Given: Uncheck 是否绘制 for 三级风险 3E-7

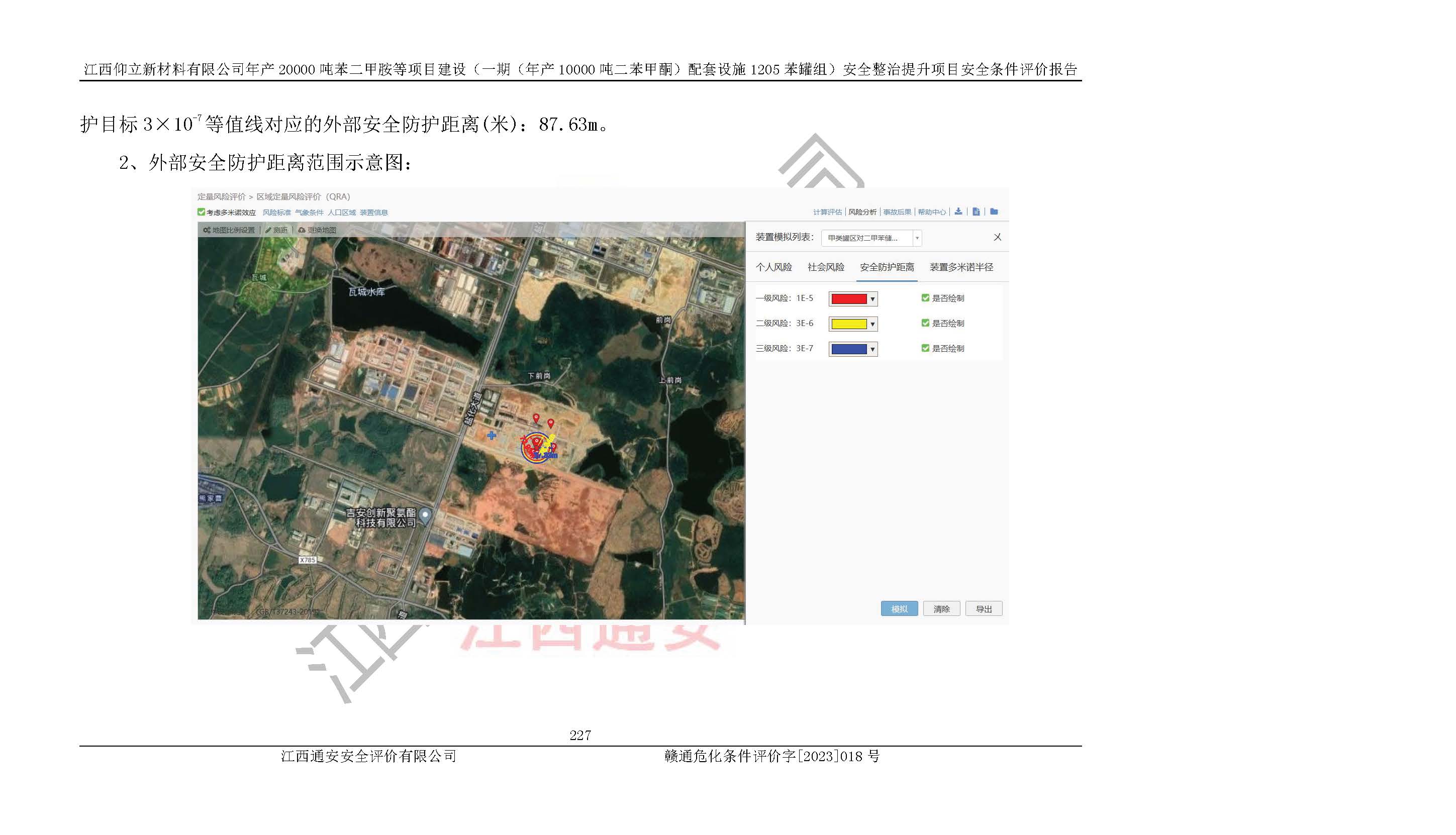Looking at the screenshot, I should 925,348.
